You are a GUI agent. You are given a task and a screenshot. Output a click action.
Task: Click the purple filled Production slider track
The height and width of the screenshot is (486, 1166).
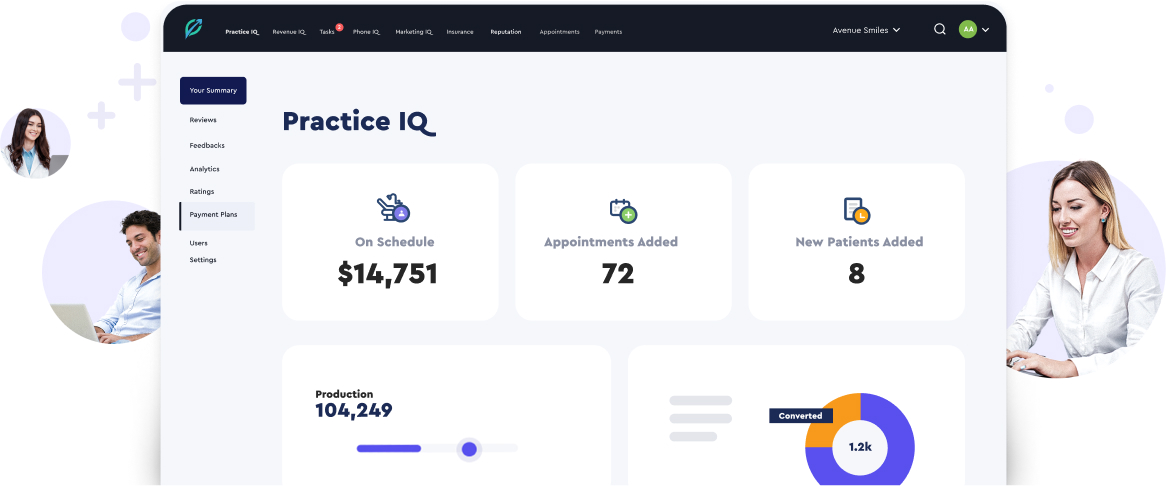tap(389, 449)
